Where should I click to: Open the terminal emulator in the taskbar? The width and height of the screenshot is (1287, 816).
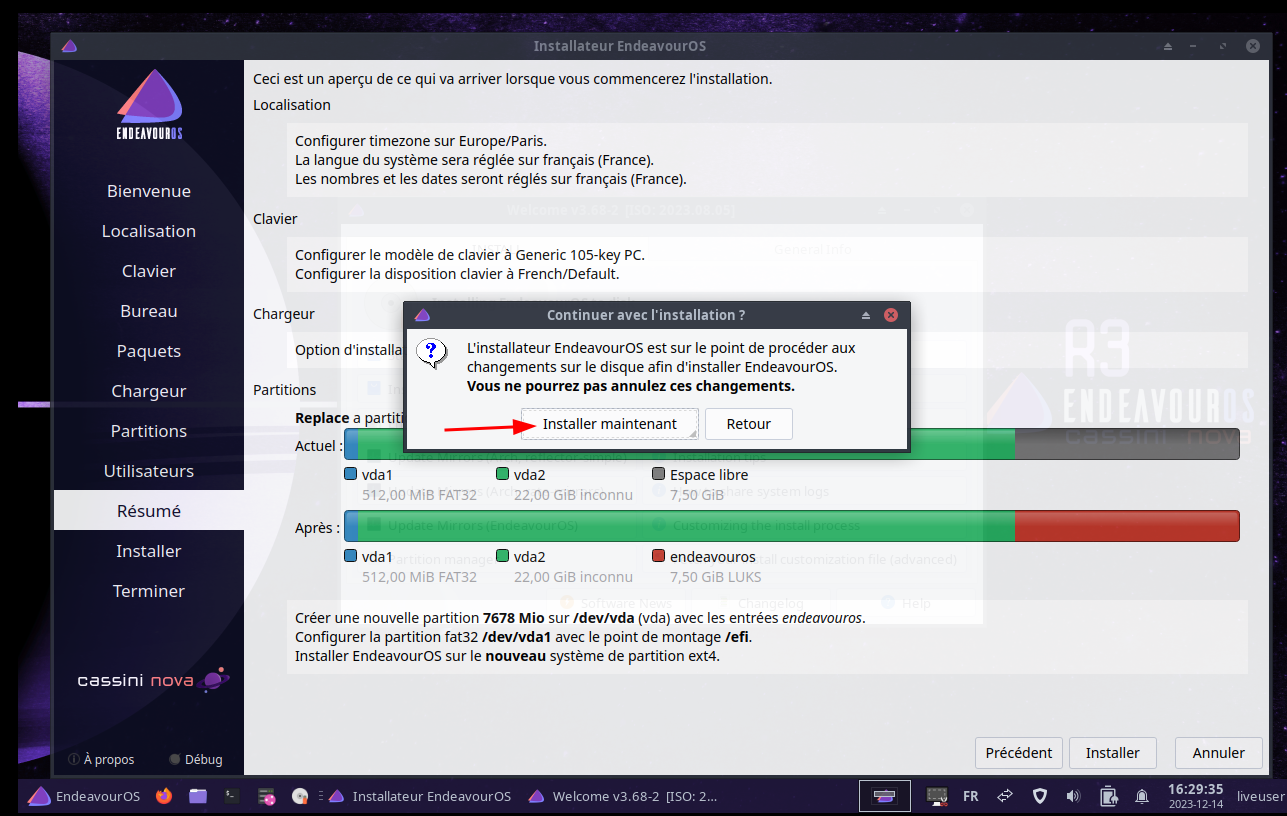[x=231, y=796]
